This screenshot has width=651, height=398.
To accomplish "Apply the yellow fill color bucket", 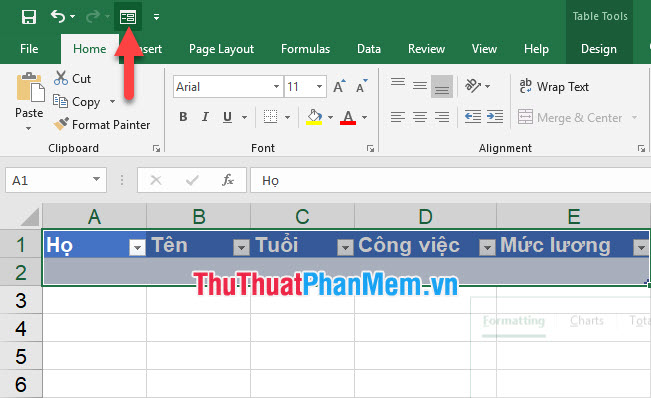I will pos(314,117).
